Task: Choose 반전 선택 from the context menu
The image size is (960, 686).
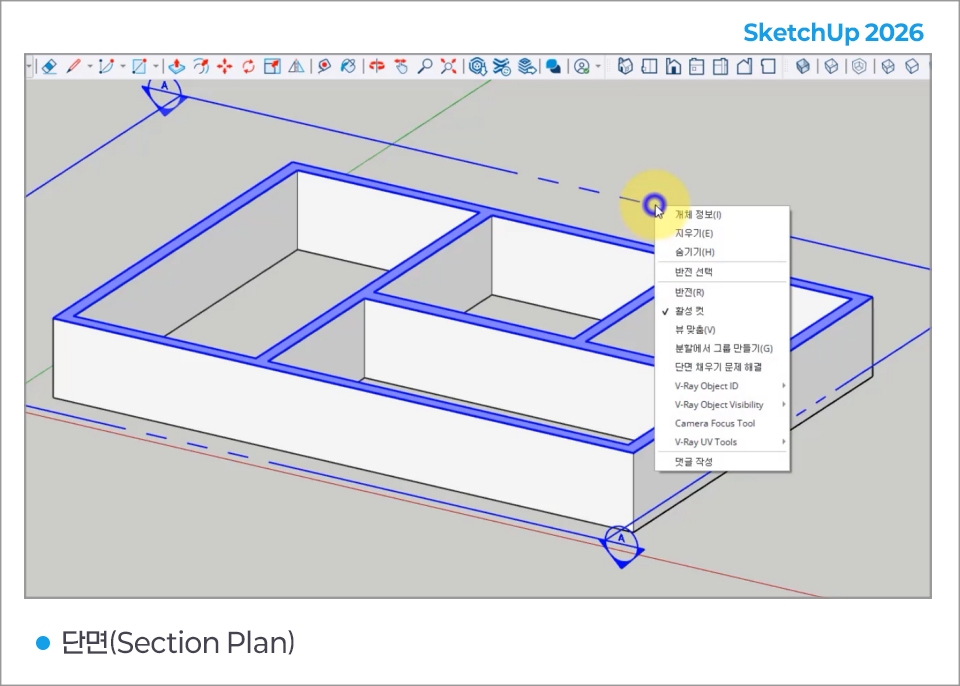Action: point(722,272)
